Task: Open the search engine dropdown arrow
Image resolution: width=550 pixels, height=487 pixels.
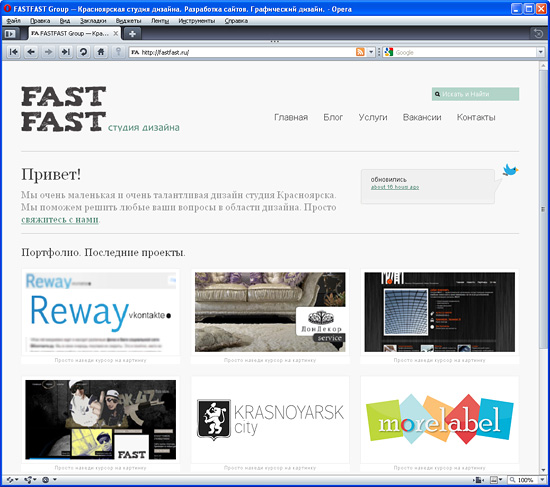Action: pos(541,52)
